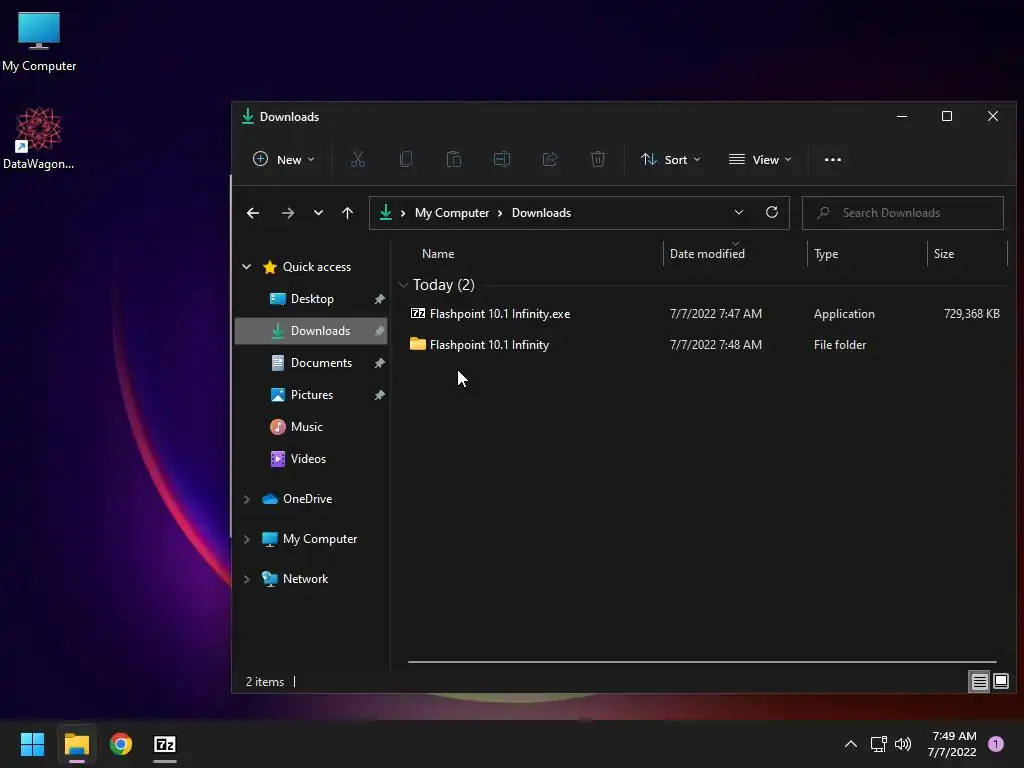Click chevron after My Computer in breadcrumb

coord(500,213)
